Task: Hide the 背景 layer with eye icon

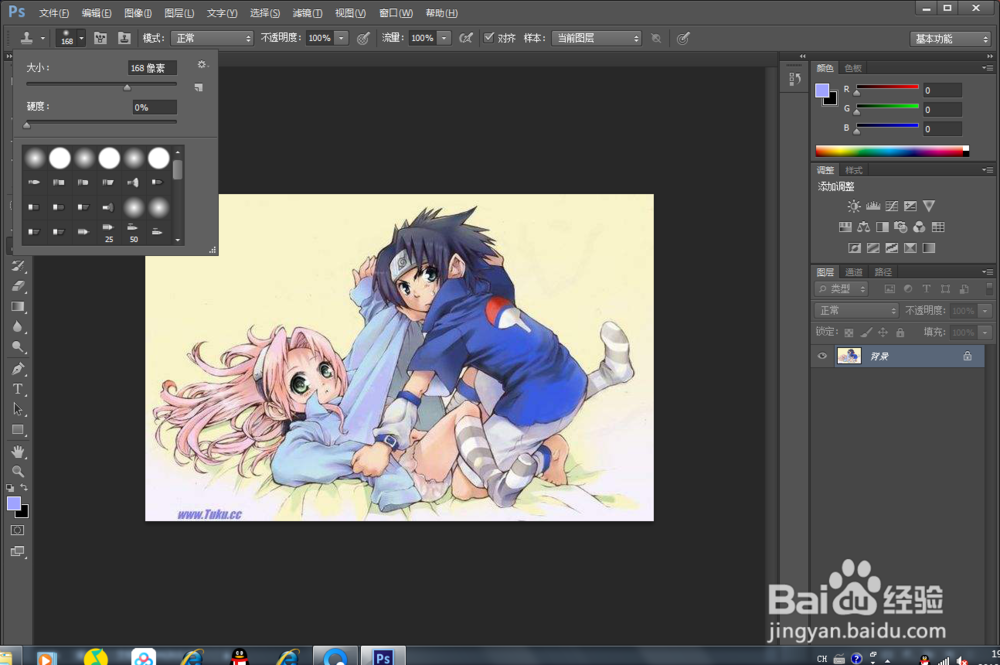Action: point(822,356)
